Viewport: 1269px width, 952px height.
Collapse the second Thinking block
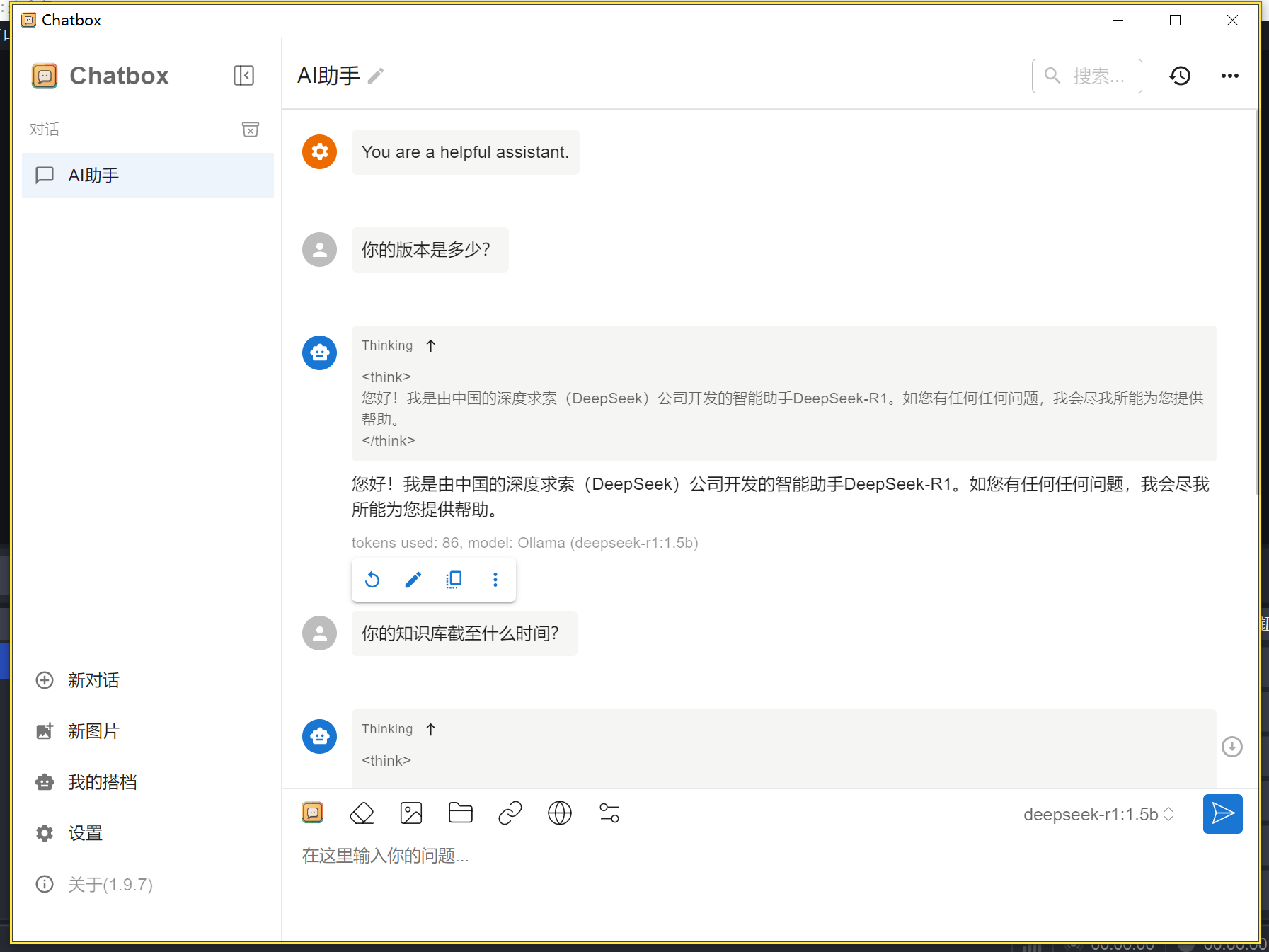point(430,729)
